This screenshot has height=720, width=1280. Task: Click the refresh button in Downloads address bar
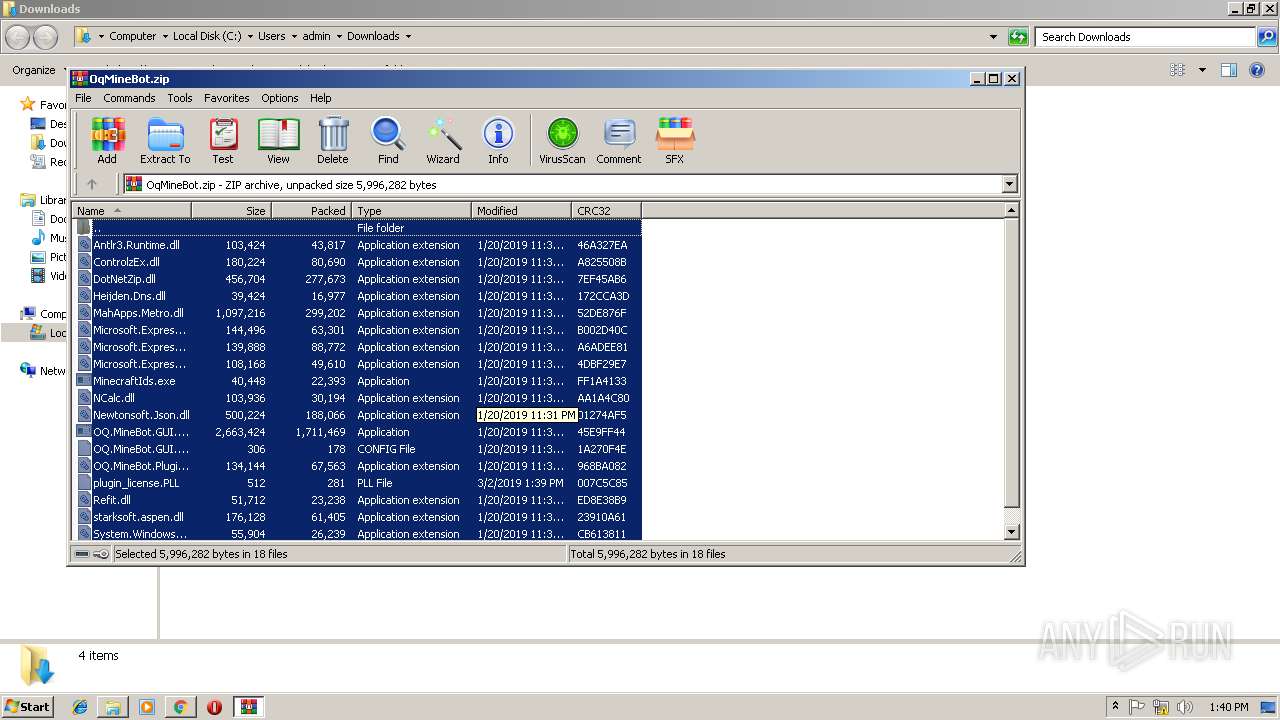1018,37
